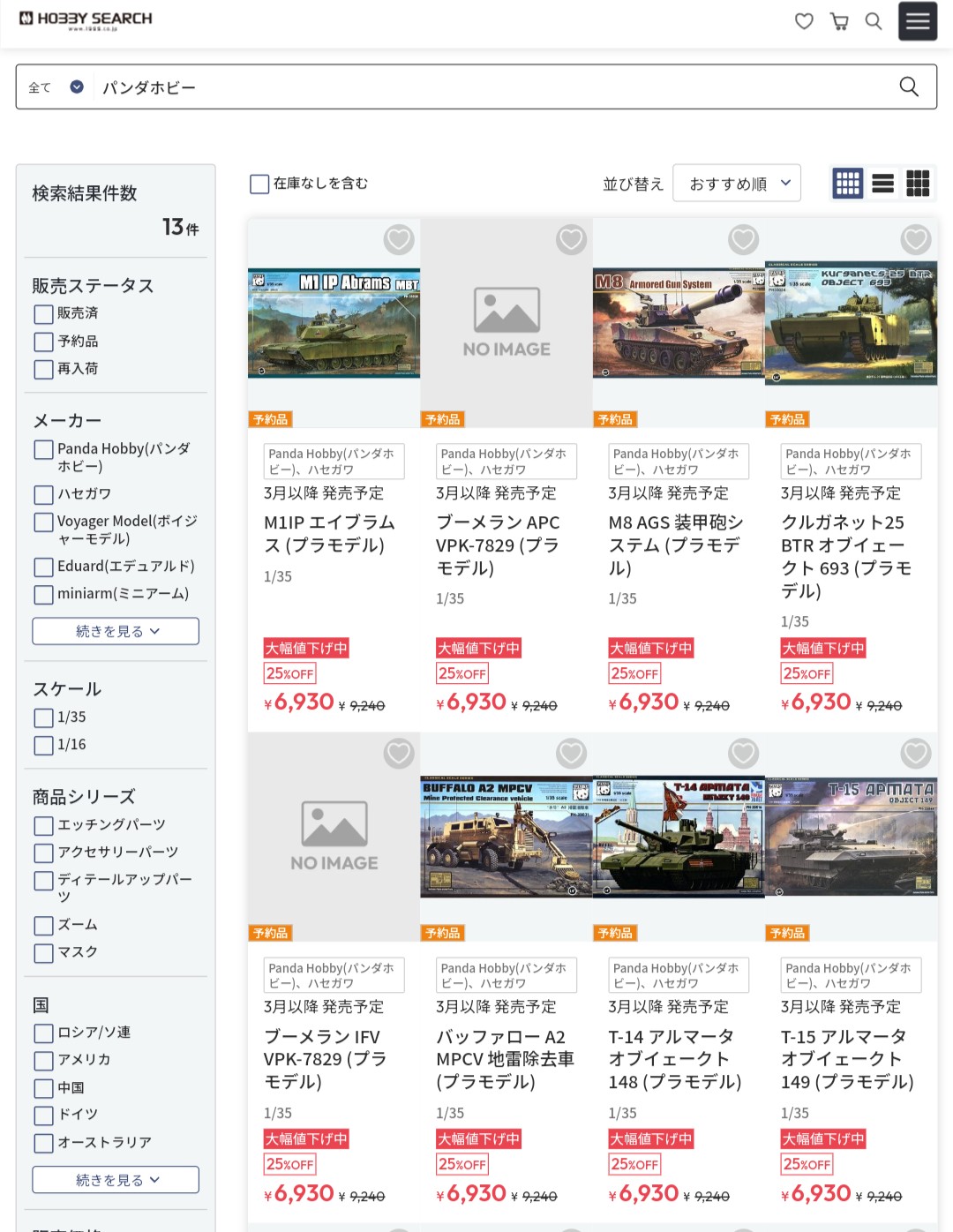Check the ズーム series filter

pyautogui.click(x=43, y=925)
